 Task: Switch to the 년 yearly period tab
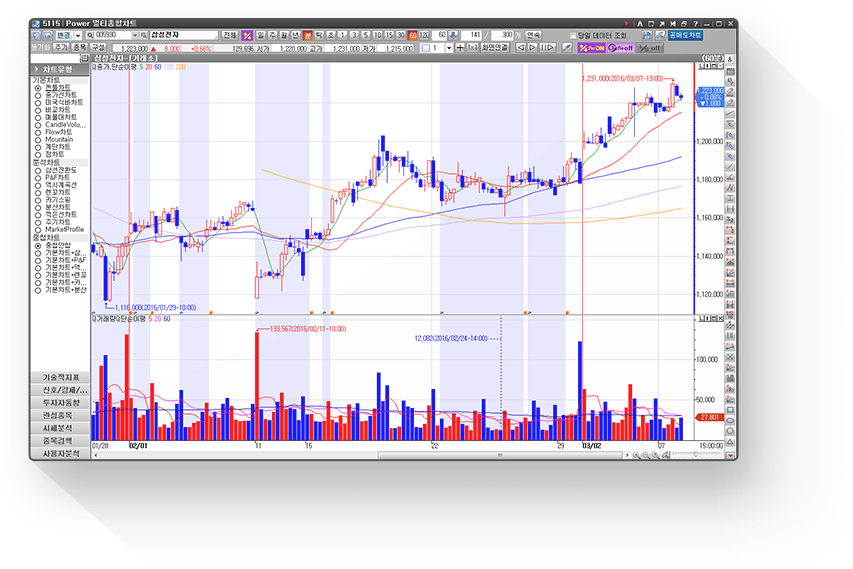pos(295,35)
